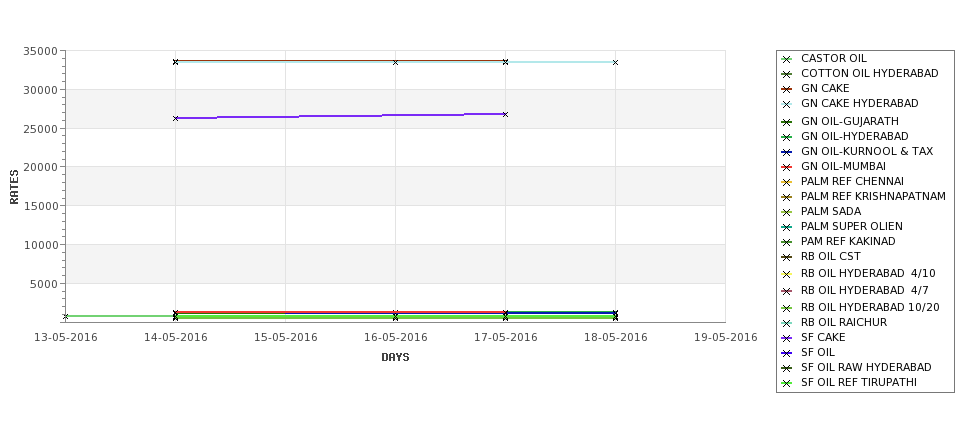Image resolution: width=975 pixels, height=429 pixels.
Task: Select GN CAKE HYDERABAD legend label
Action: (x=859, y=103)
